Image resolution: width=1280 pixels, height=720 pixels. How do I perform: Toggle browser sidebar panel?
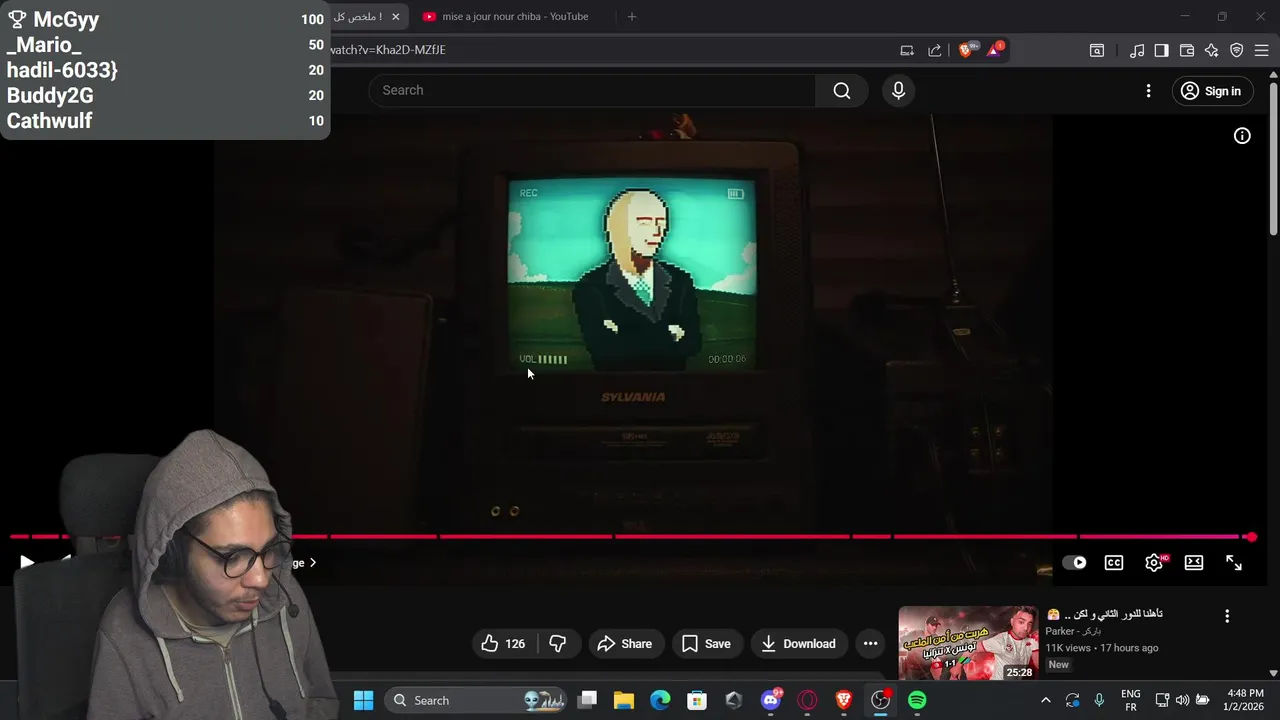[x=1162, y=50]
